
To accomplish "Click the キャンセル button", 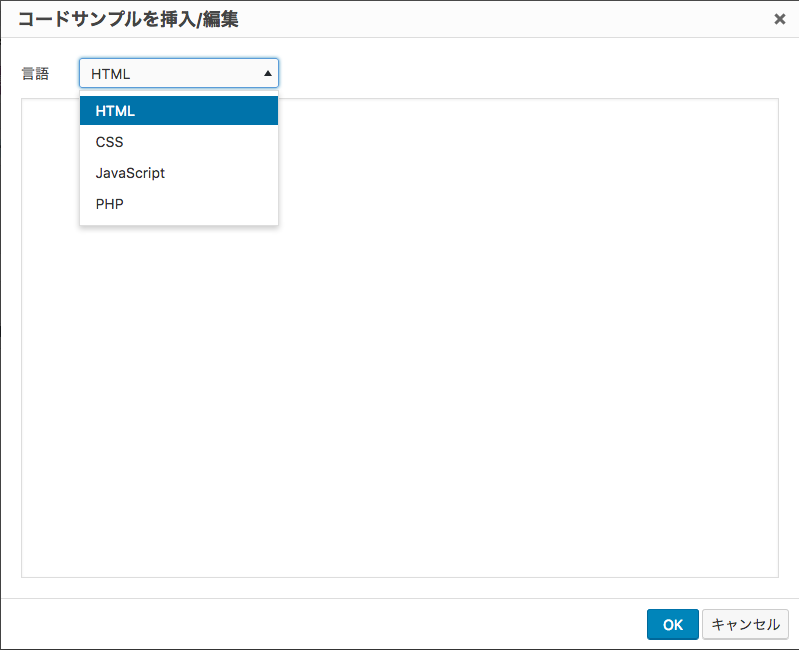I will (745, 624).
